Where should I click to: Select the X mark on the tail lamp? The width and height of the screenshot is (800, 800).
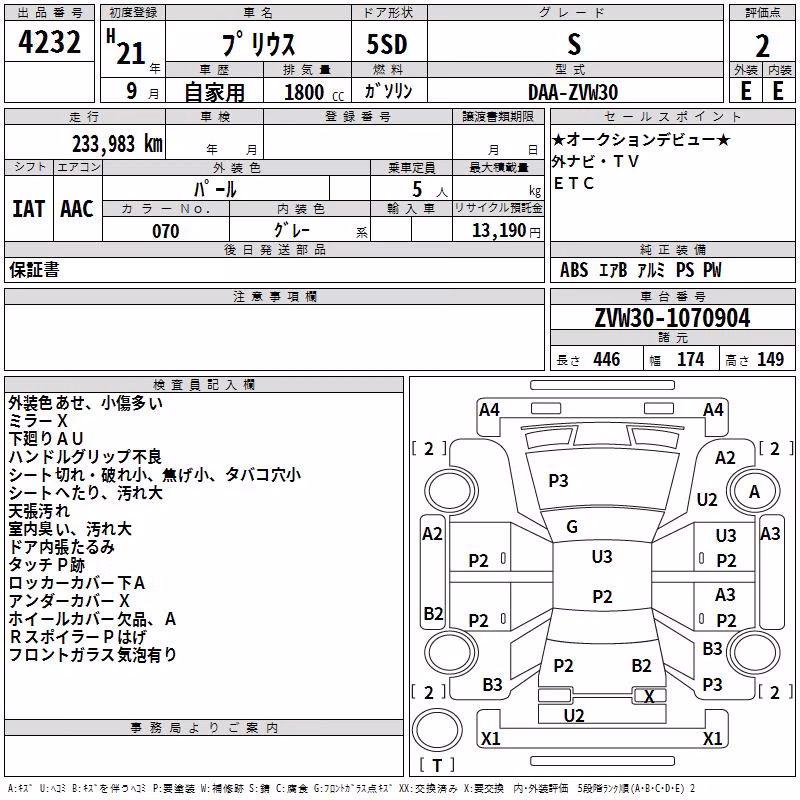[x=649, y=696]
